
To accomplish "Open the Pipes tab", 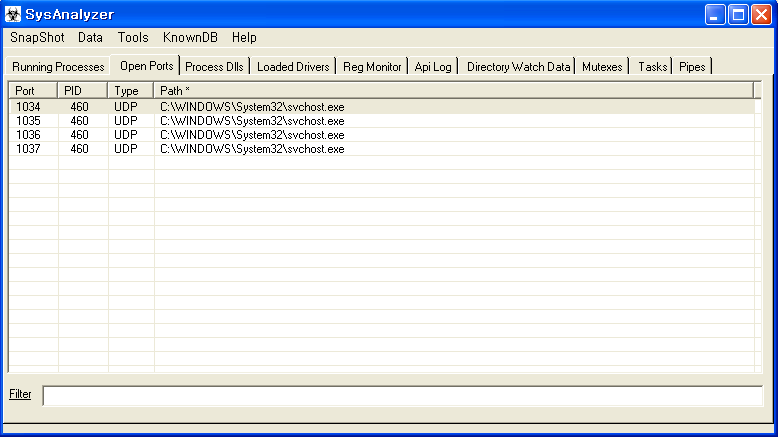I will click(x=692, y=67).
